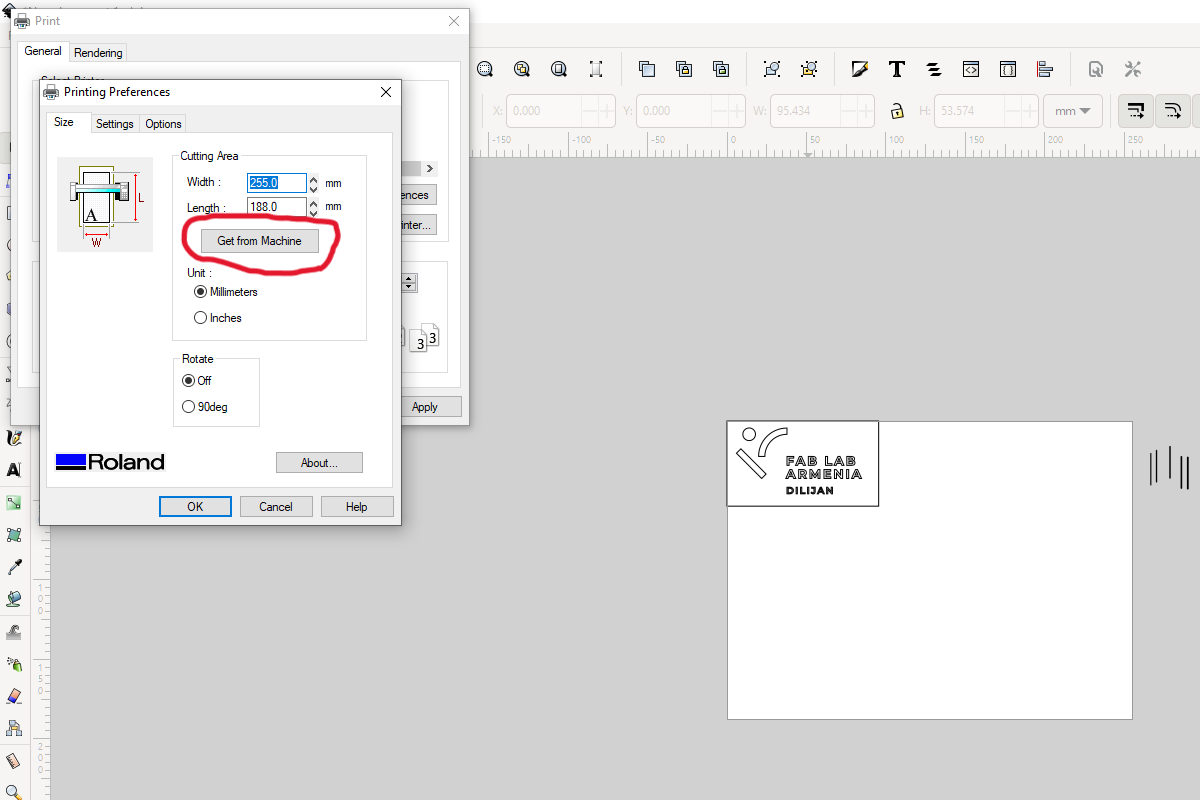Click the About... button
Image resolution: width=1200 pixels, height=800 pixels.
point(319,463)
